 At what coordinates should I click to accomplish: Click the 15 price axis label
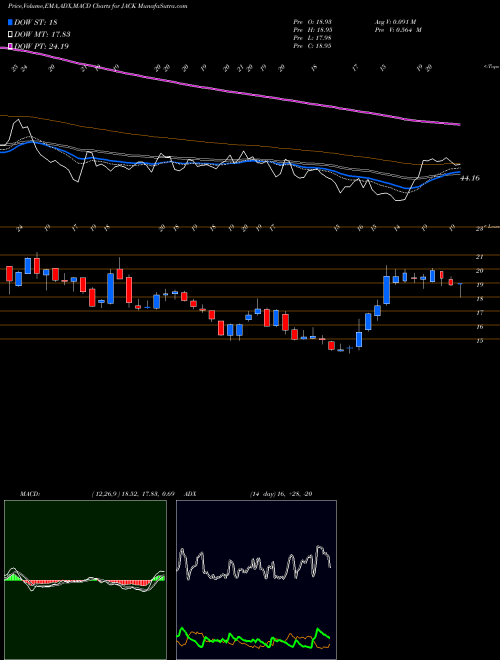click(479, 341)
